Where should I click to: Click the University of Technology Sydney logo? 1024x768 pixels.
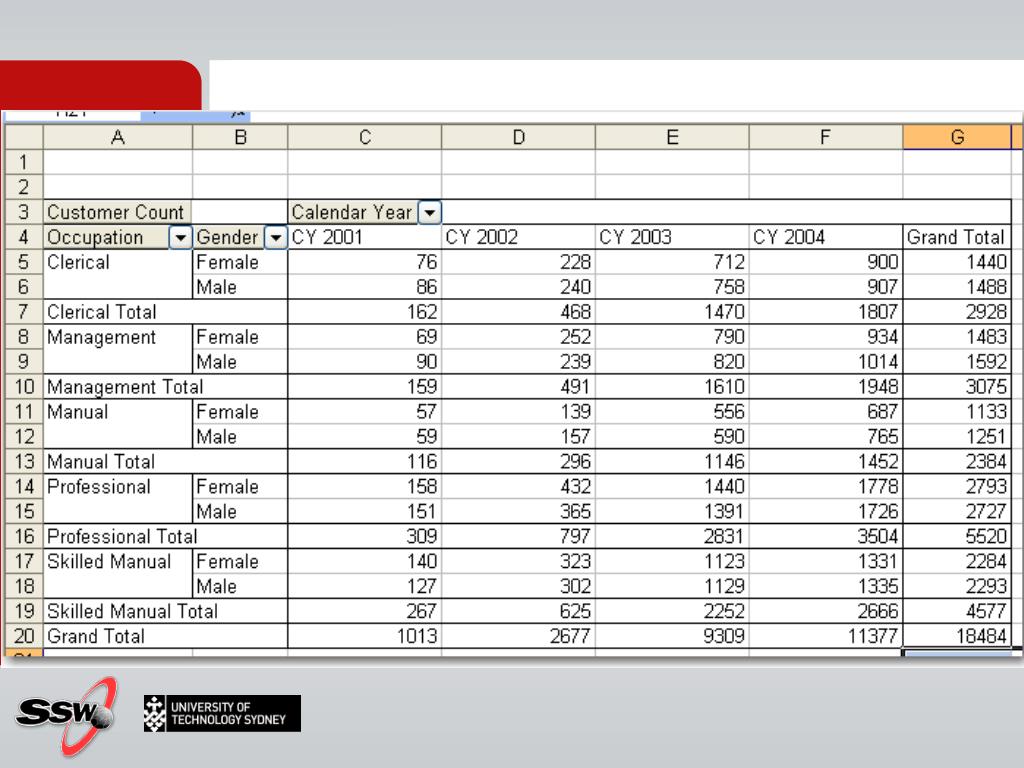pos(222,713)
